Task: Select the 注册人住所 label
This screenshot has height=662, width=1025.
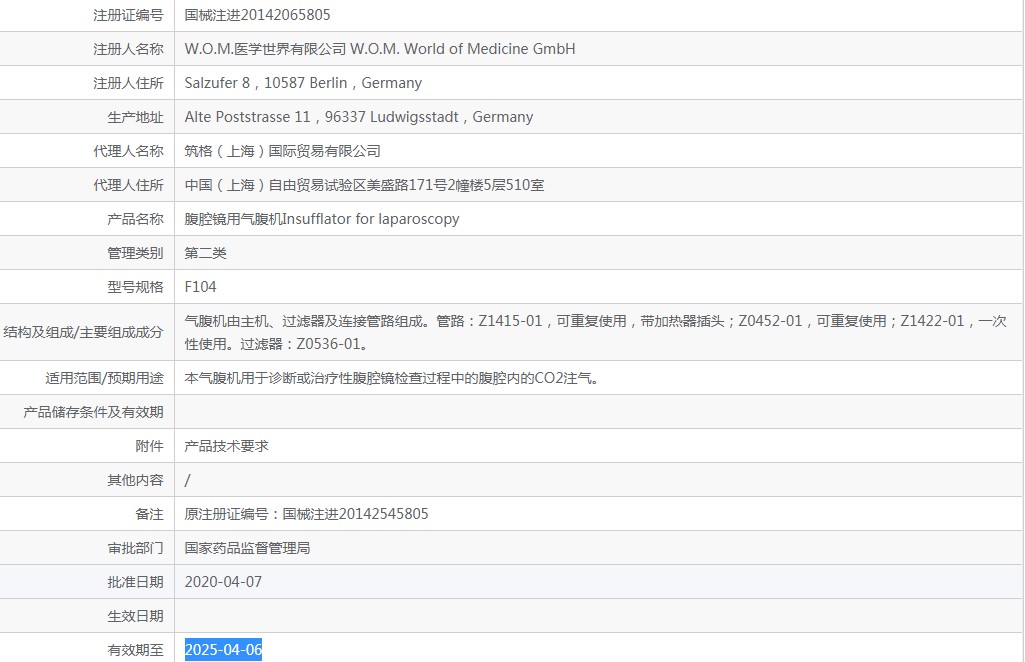Action: click(x=128, y=83)
